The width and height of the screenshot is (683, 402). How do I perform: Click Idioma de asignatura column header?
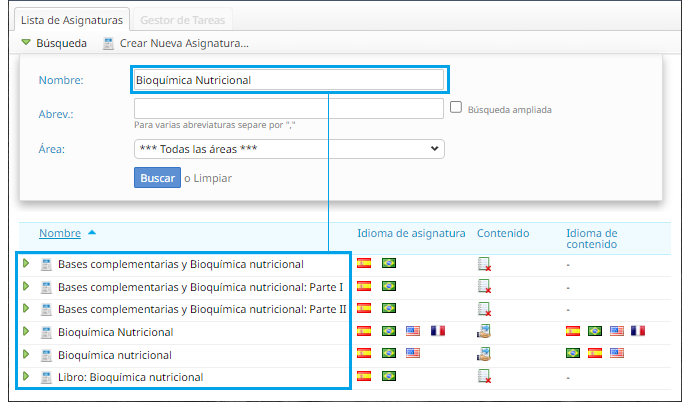point(411,233)
